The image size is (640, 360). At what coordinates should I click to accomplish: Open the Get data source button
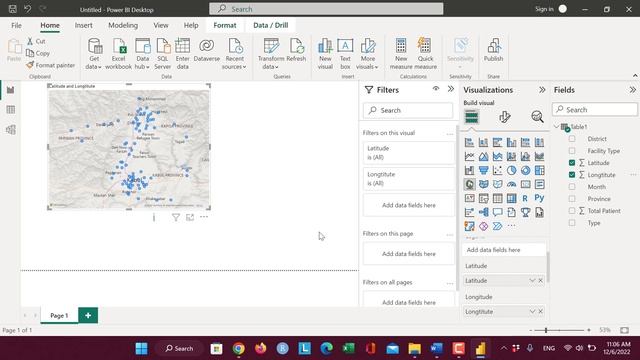(94, 54)
